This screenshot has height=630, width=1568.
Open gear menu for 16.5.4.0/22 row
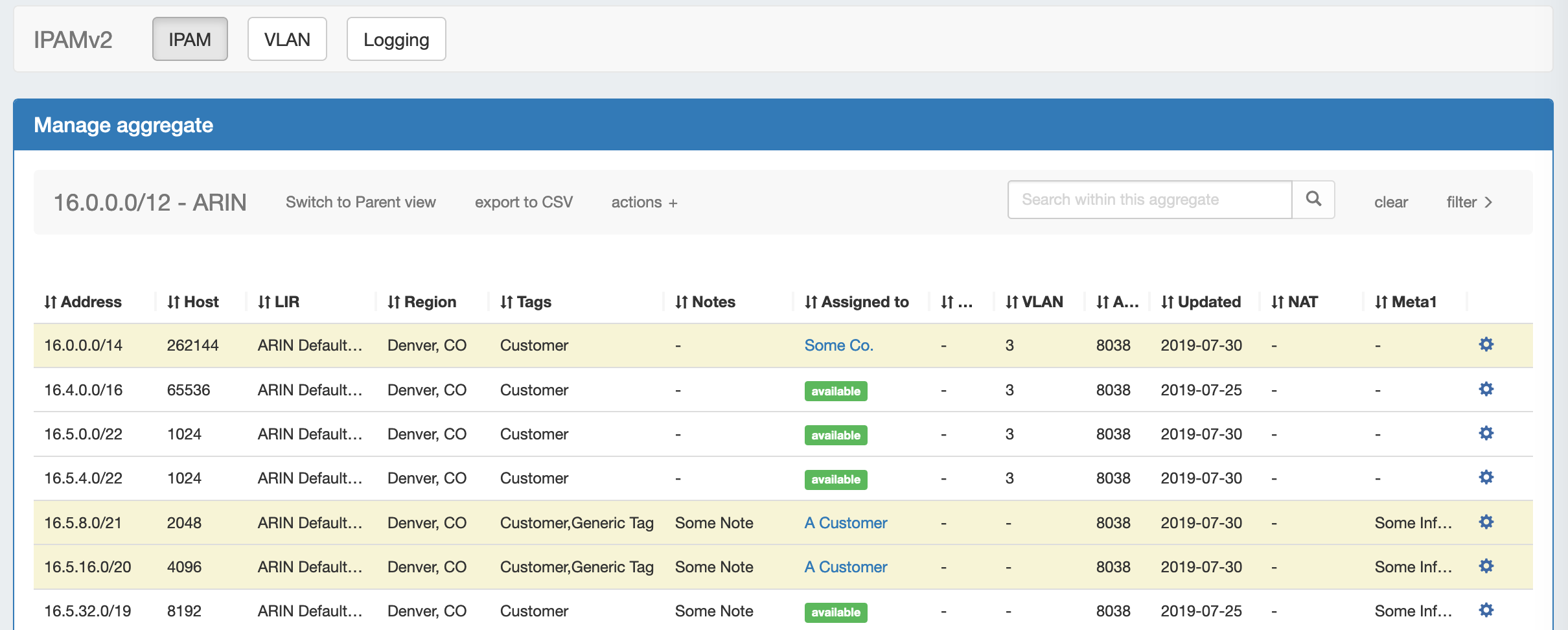coord(1486,477)
